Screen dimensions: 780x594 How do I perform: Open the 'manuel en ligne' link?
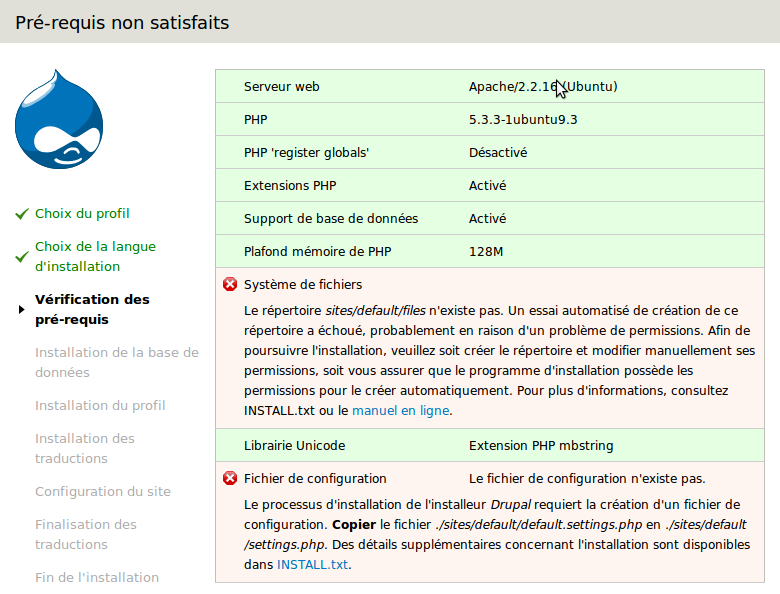pos(400,410)
